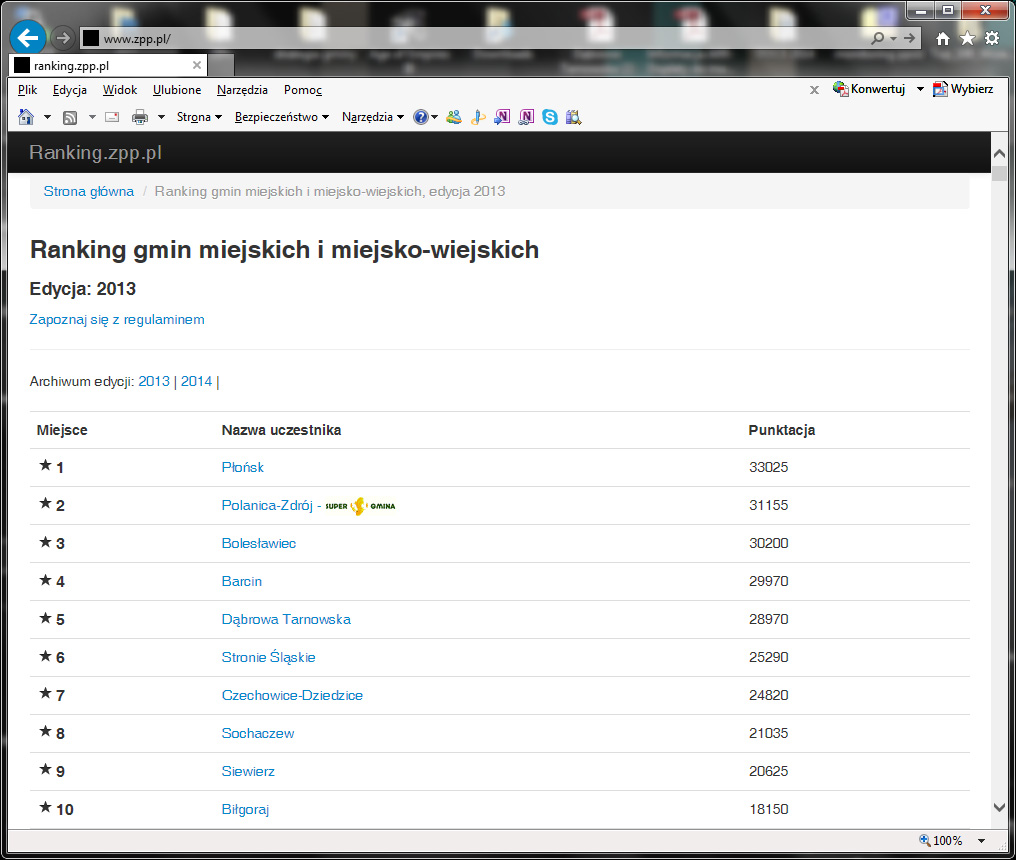Click the RSS feeds icon

(69, 117)
